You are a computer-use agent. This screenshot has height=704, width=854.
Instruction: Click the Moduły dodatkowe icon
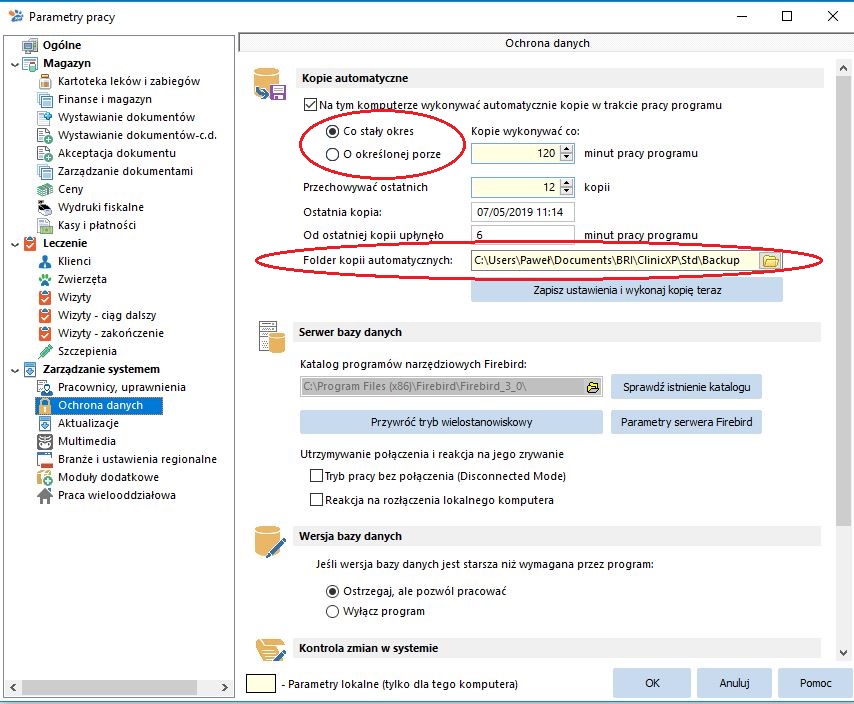pyautogui.click(x=45, y=478)
